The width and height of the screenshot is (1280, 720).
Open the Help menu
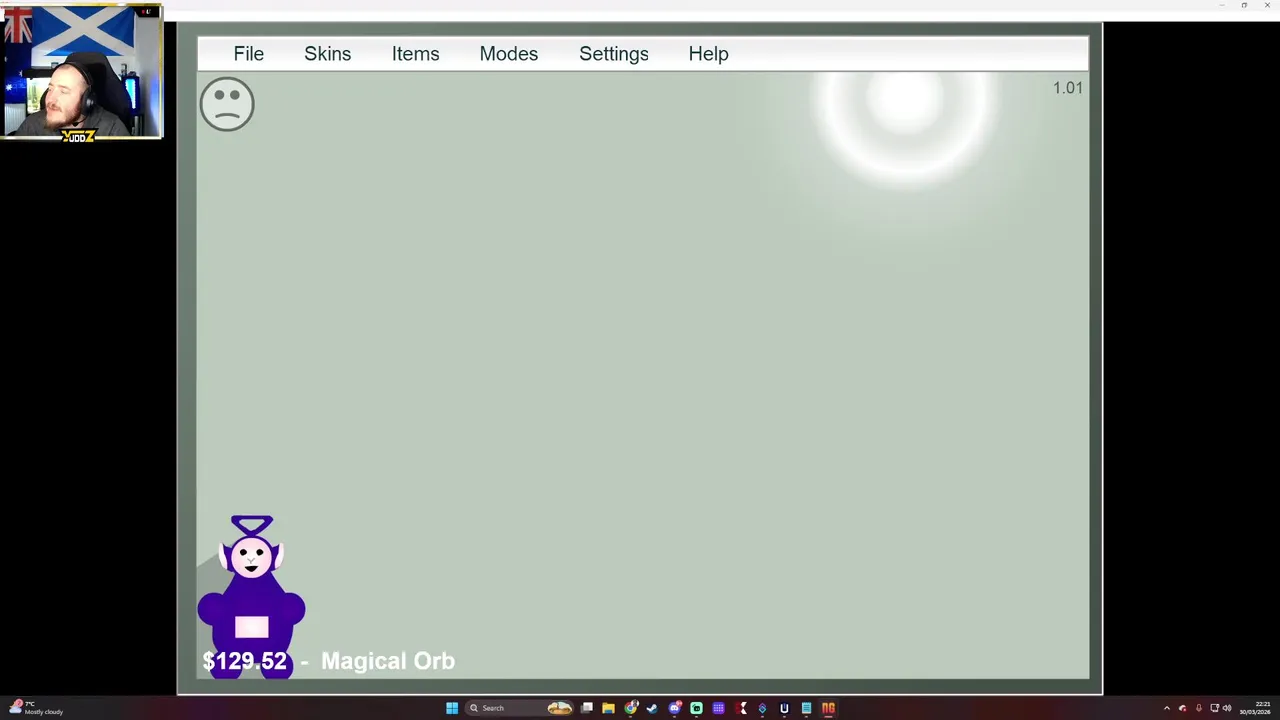[x=708, y=54]
